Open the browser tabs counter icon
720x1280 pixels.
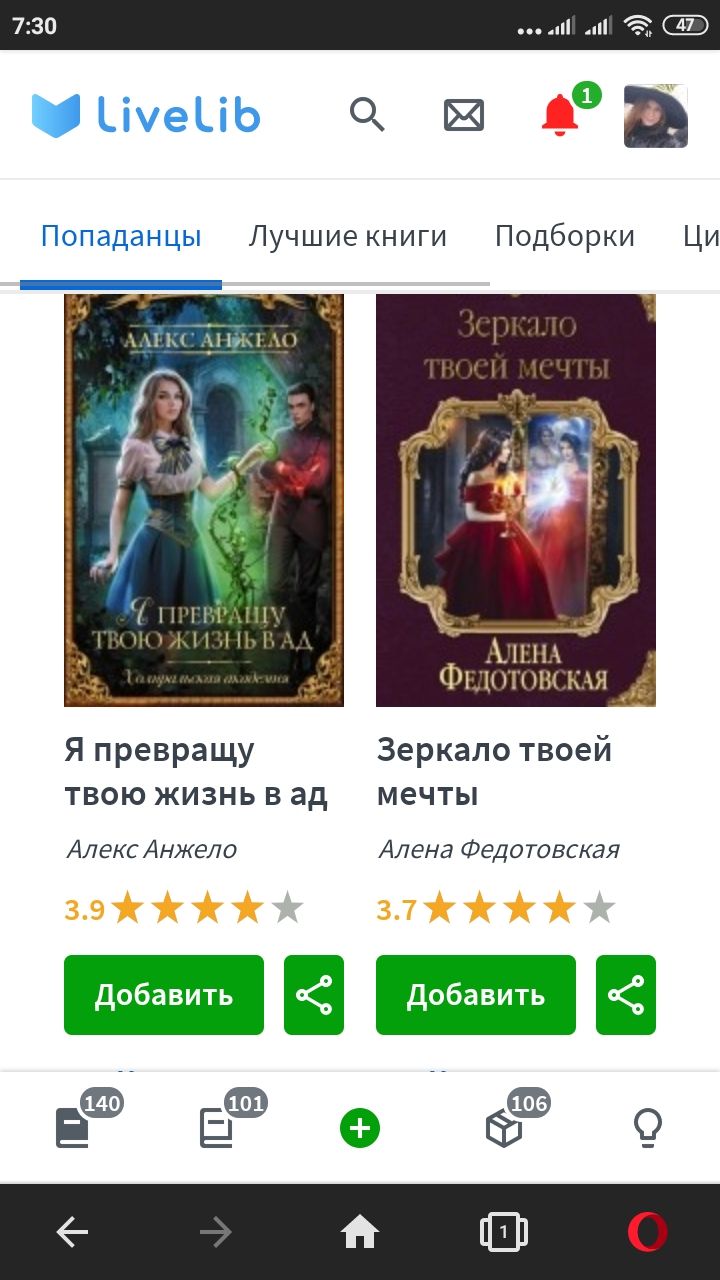click(504, 1233)
